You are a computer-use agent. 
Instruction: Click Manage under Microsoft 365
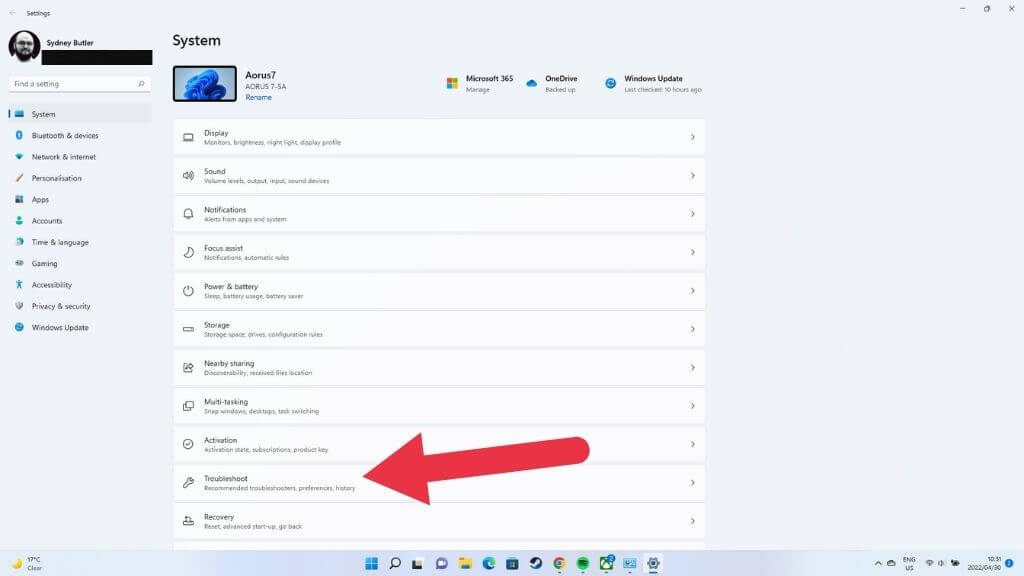pyautogui.click(x=477, y=90)
